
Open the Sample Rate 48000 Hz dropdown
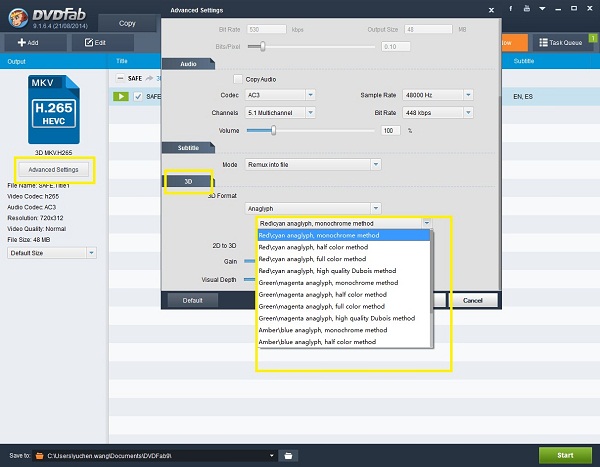(x=438, y=95)
